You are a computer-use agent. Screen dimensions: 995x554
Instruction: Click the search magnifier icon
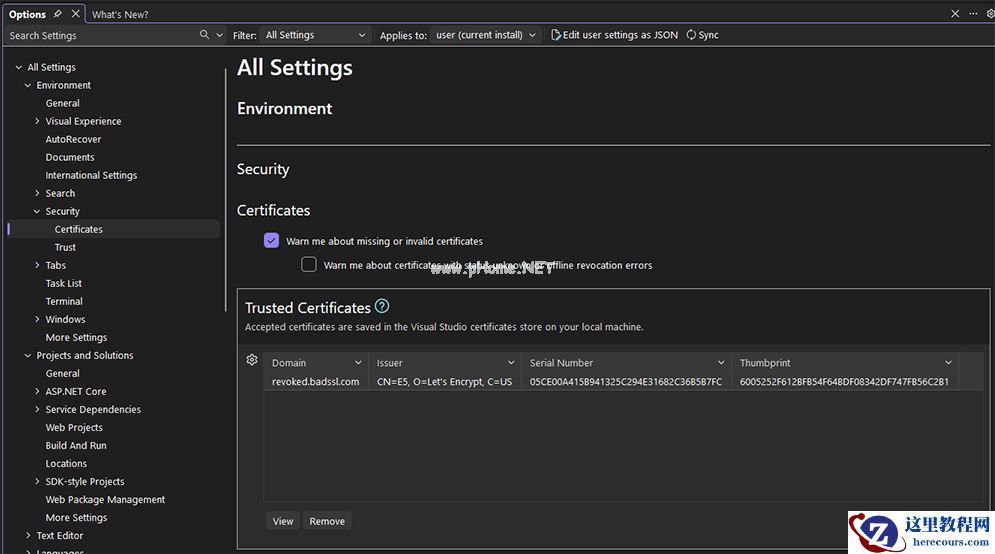point(205,35)
